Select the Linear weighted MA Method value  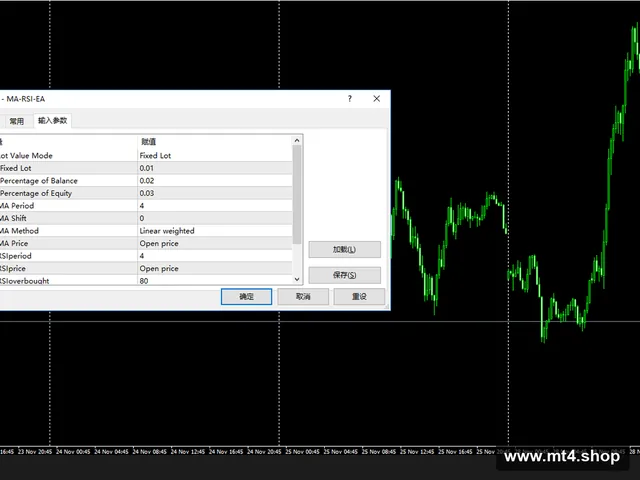(167, 231)
